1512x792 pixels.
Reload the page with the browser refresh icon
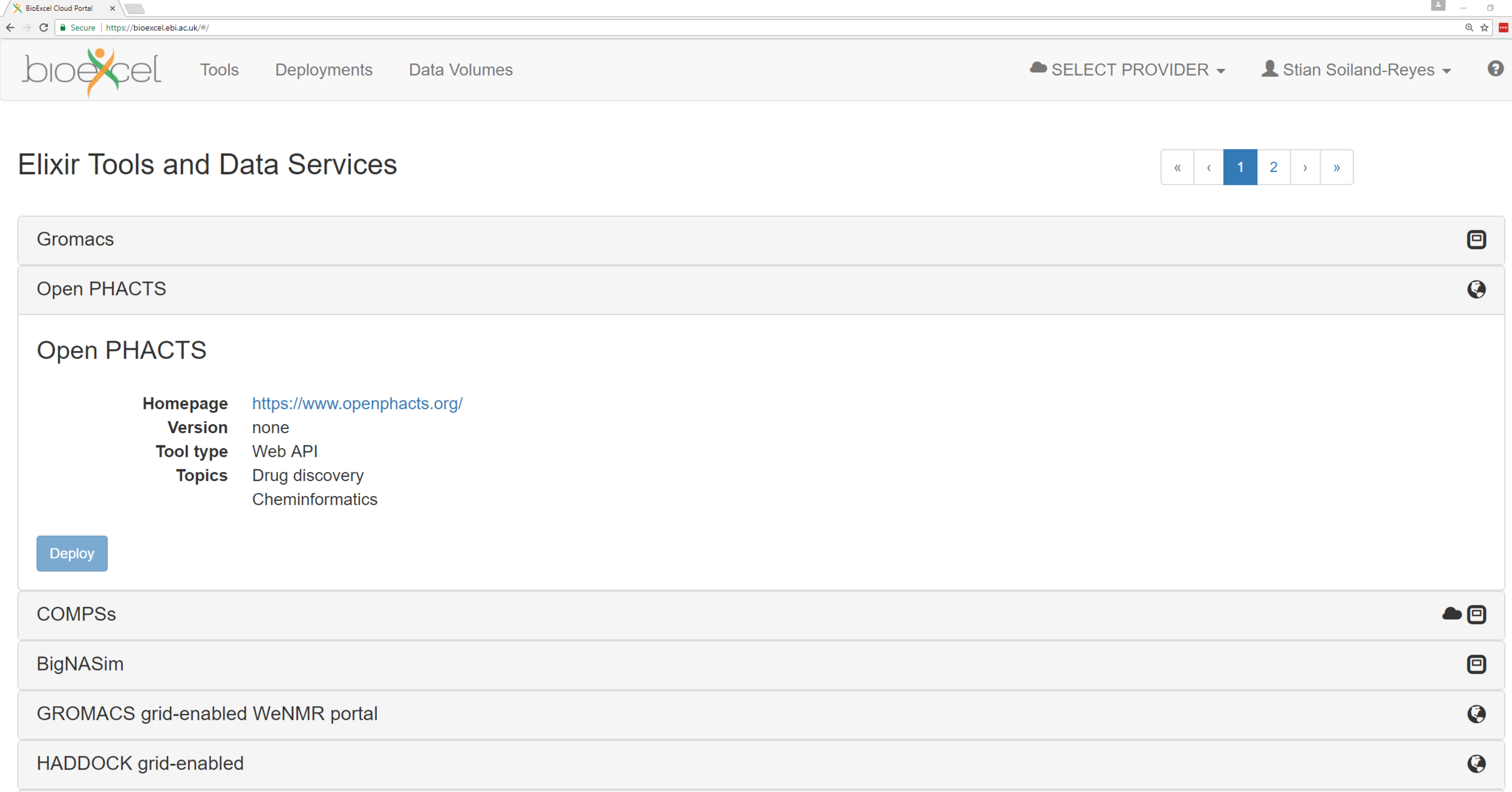pos(44,28)
